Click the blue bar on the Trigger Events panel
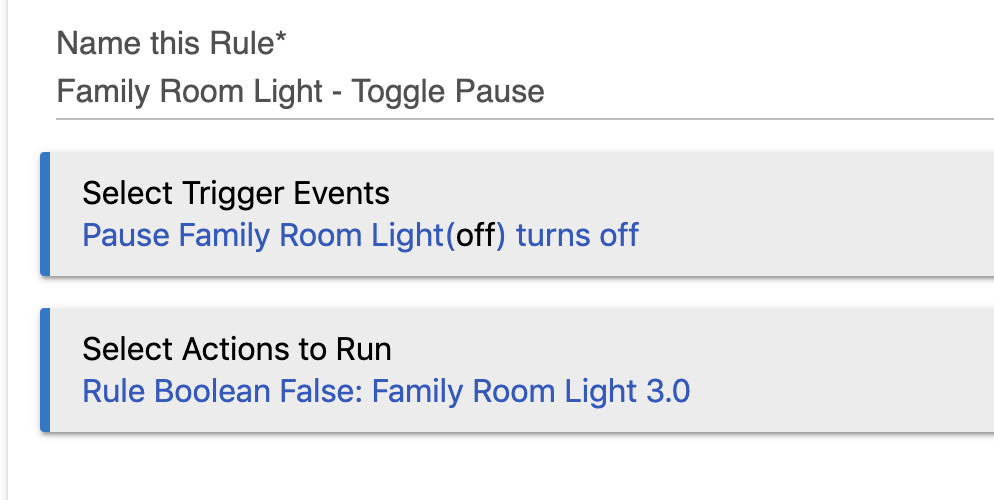This screenshot has width=994, height=500. (x=45, y=214)
